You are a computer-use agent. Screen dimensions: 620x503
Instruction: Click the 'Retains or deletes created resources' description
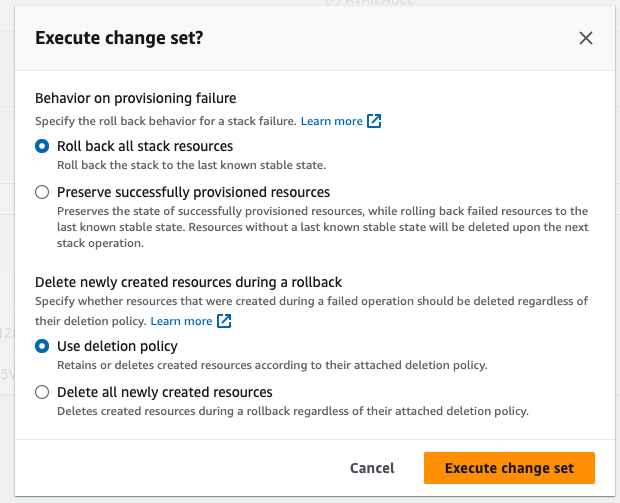(272, 365)
